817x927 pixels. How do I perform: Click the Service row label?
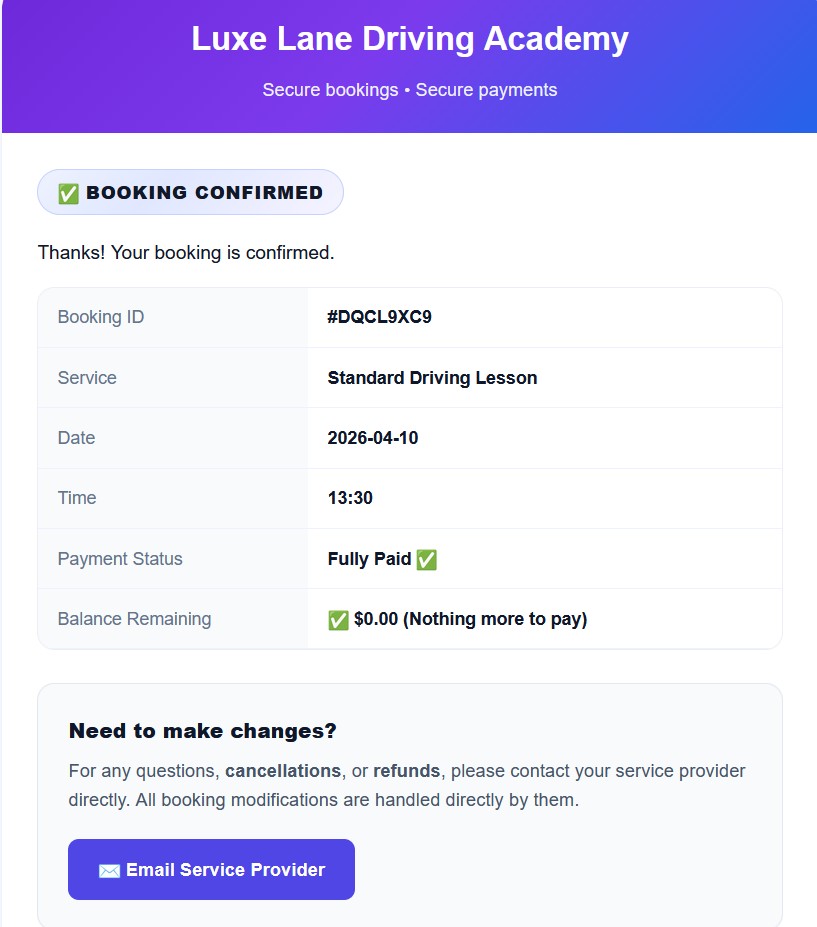point(86,377)
